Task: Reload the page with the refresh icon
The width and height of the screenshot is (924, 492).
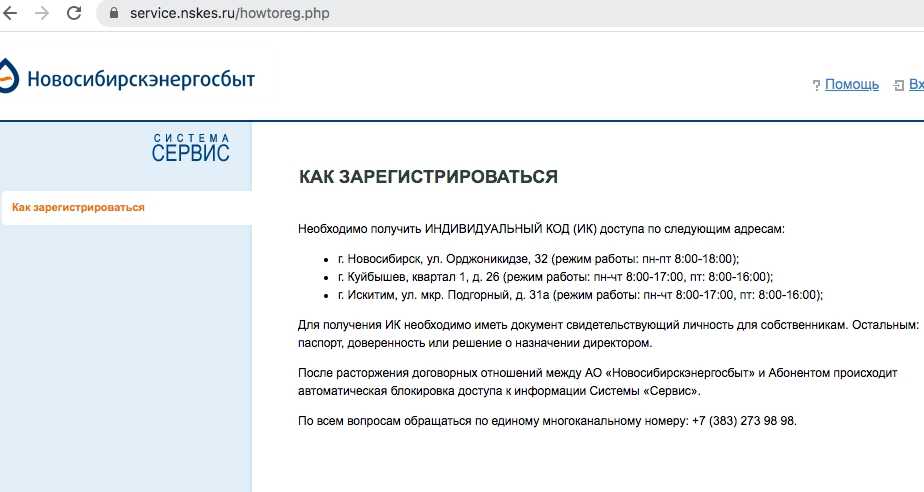Action: (x=74, y=14)
